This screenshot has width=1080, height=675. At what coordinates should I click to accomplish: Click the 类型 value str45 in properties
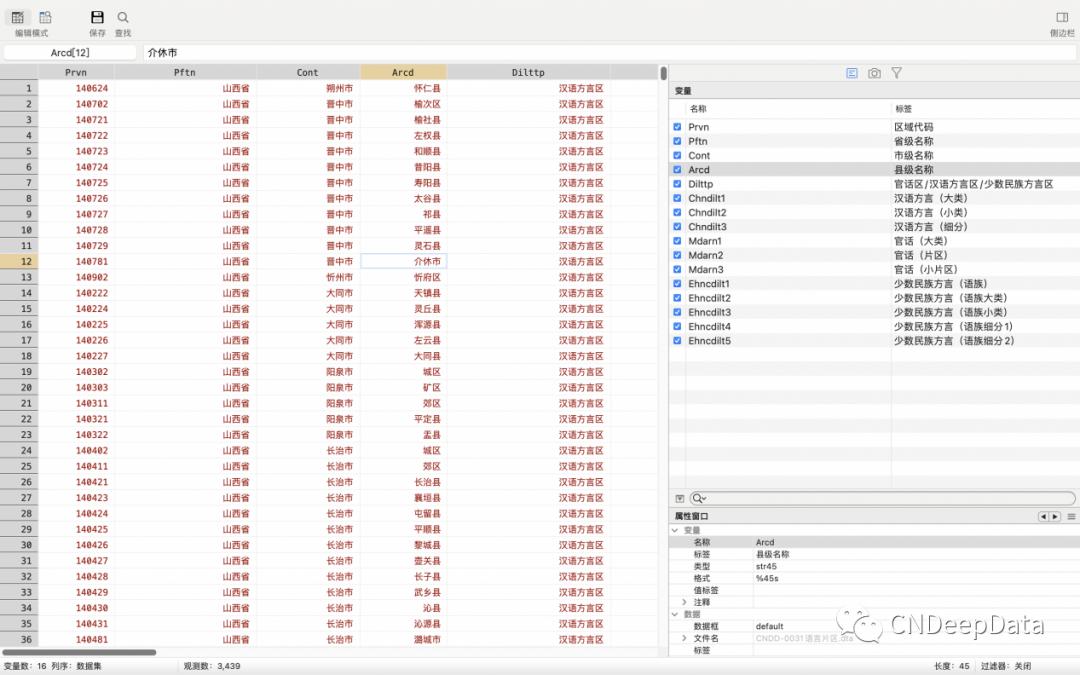point(766,566)
